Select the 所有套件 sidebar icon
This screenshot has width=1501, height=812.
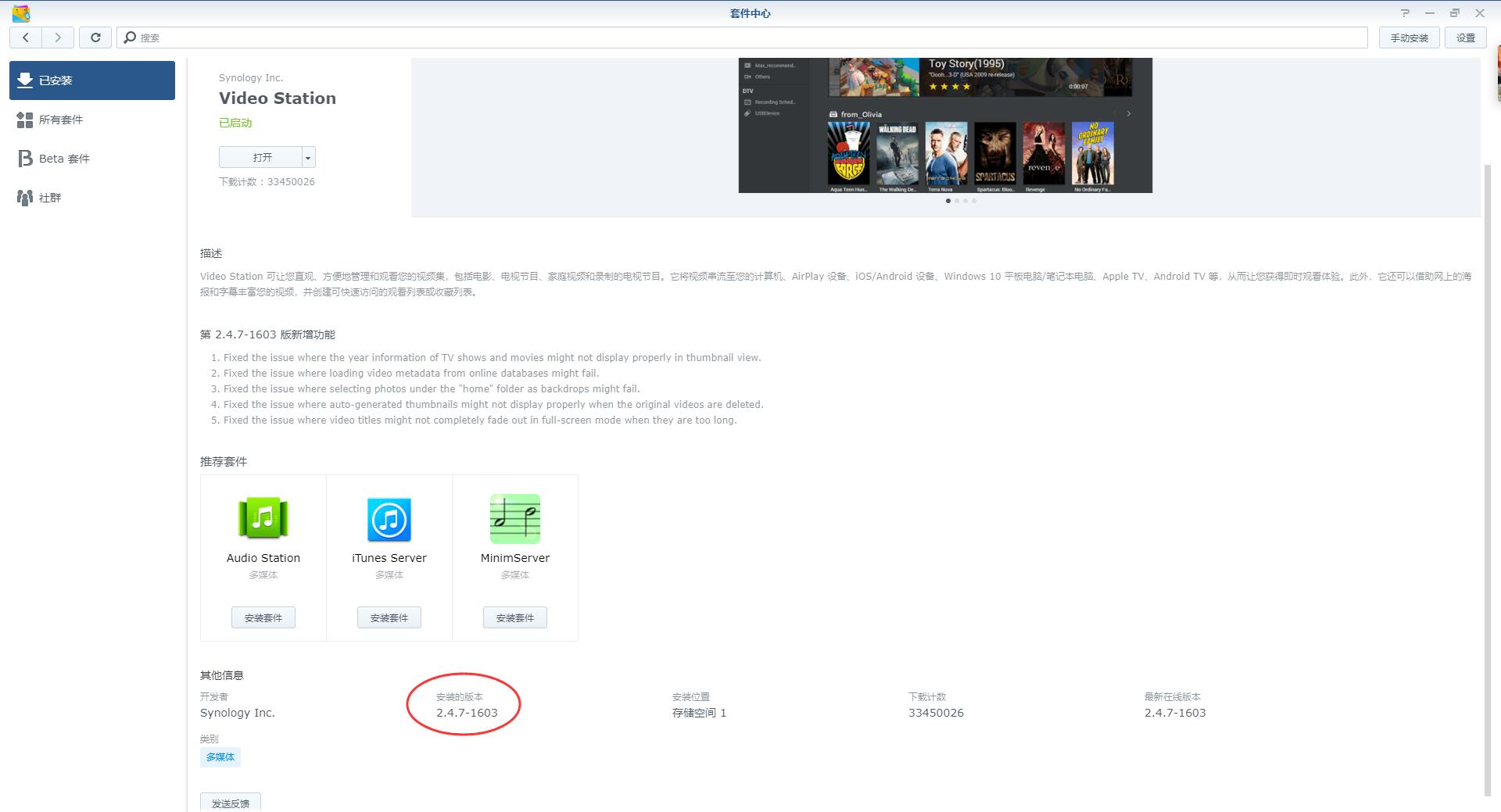click(x=63, y=119)
